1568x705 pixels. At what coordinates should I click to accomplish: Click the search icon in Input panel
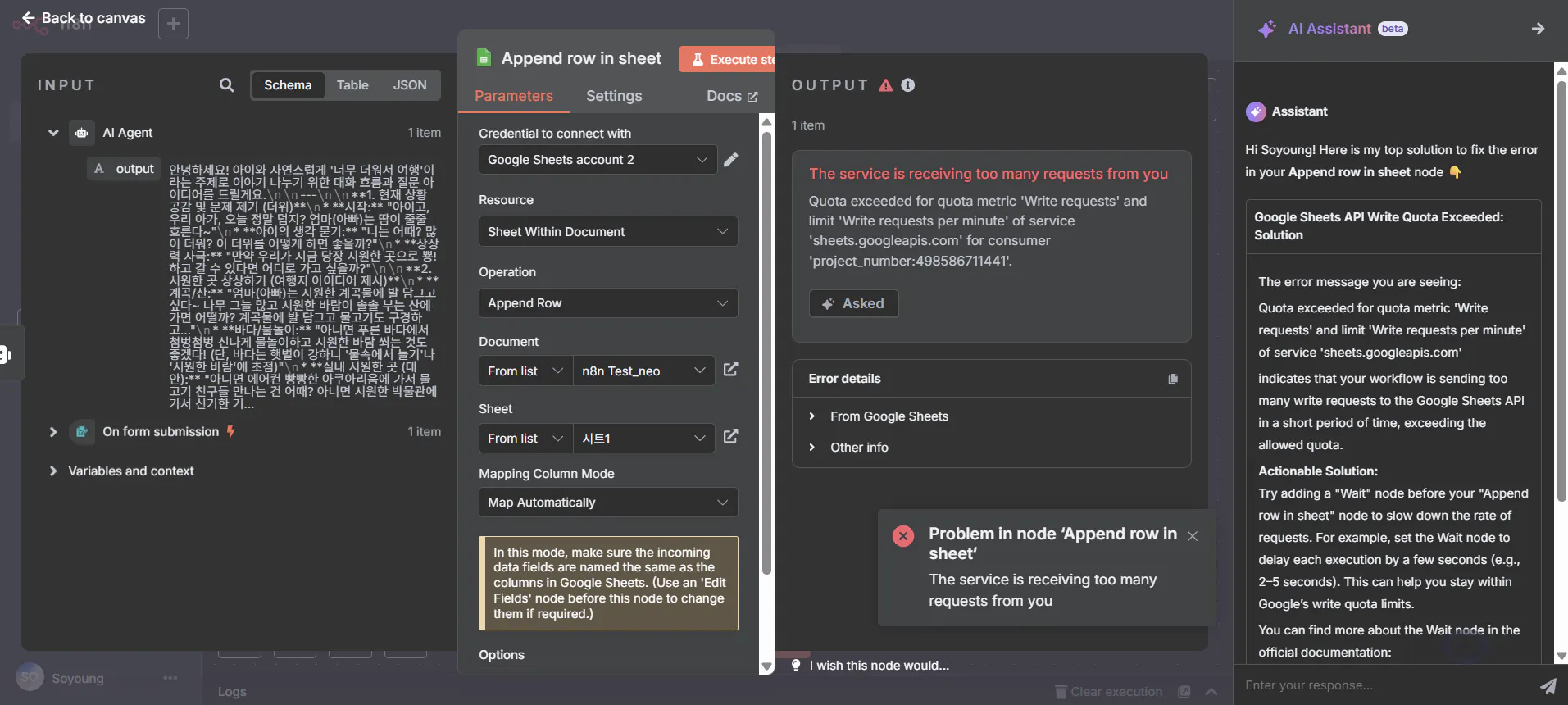226,85
